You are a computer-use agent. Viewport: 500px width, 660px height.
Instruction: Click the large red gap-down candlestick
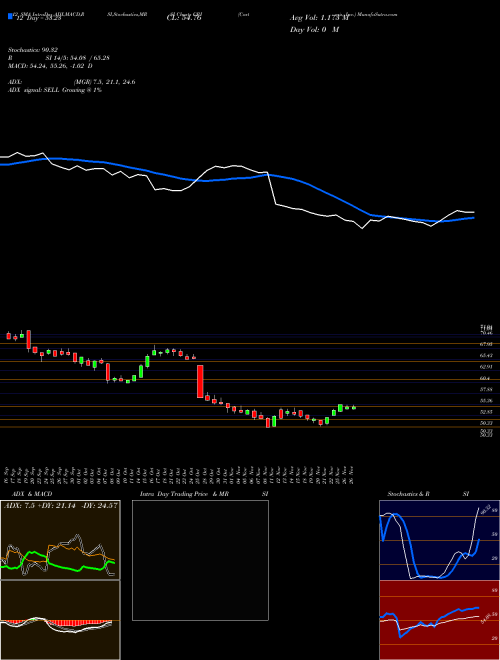click(200, 381)
